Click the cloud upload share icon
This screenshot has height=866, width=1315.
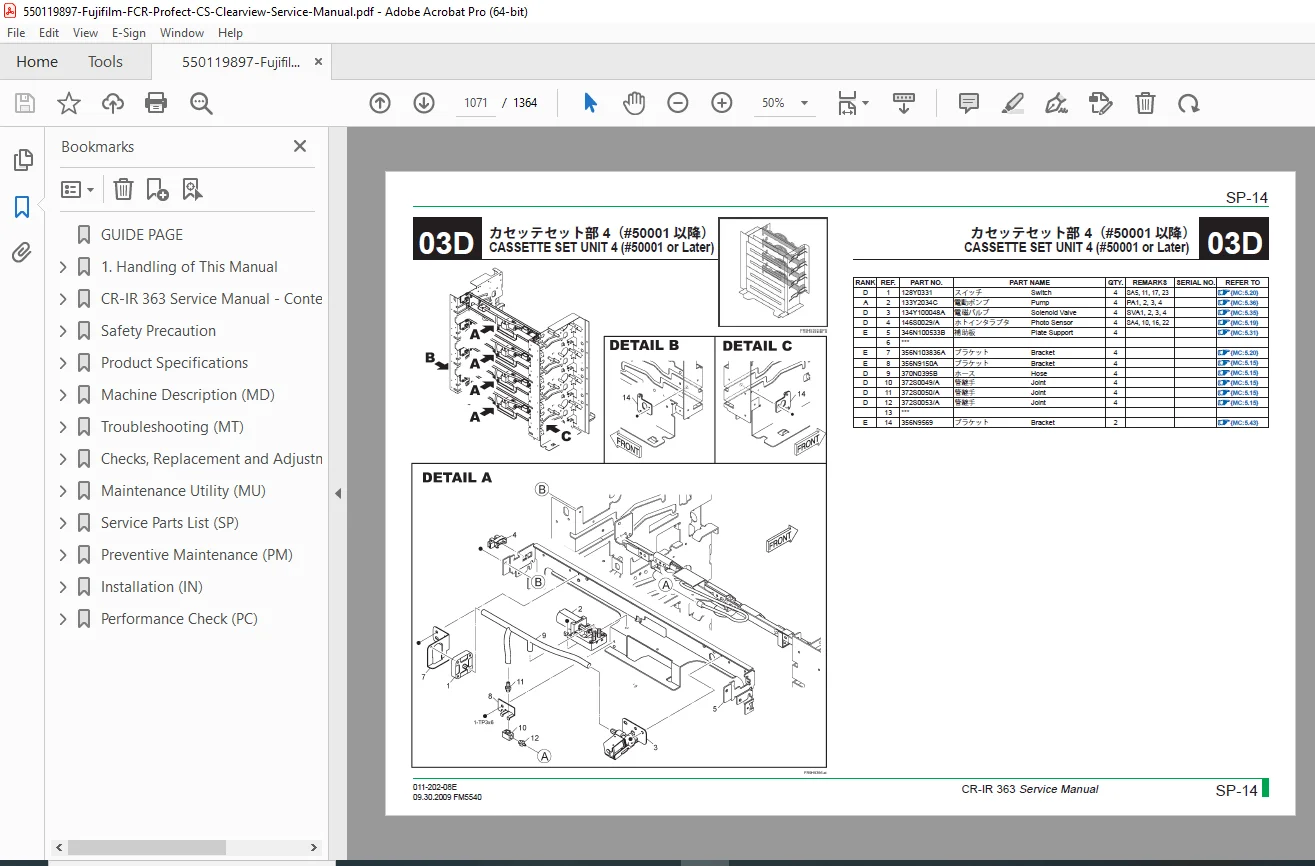tap(112, 103)
